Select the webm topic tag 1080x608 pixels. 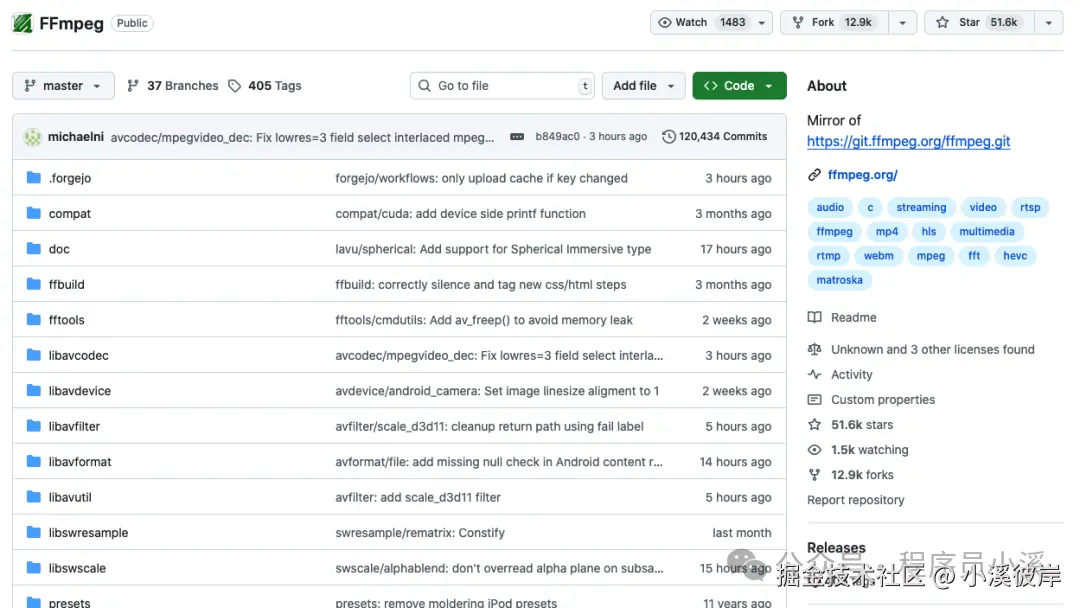(878, 255)
